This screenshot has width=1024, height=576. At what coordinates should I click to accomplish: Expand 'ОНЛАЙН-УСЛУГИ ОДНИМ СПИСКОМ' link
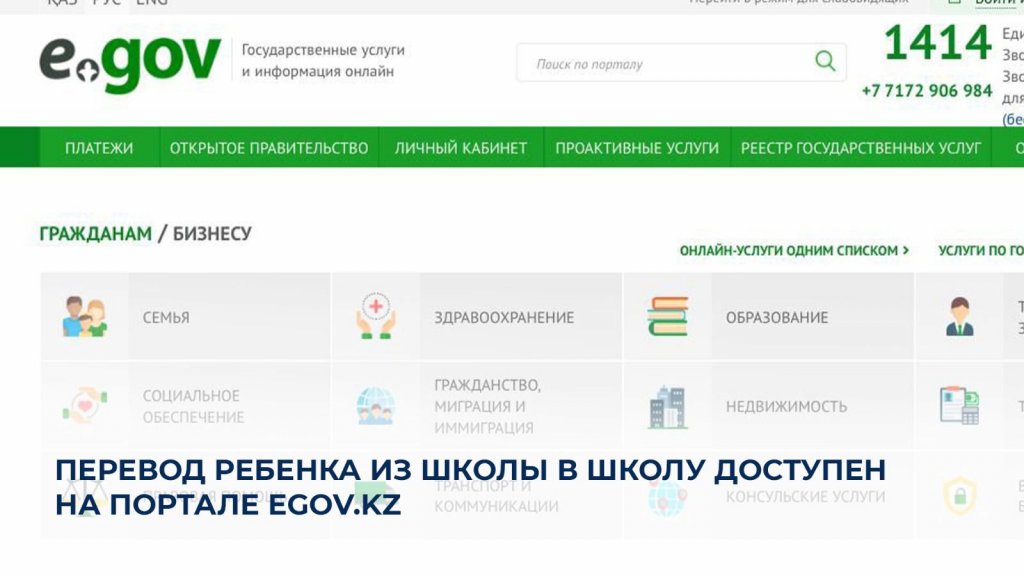tap(794, 251)
